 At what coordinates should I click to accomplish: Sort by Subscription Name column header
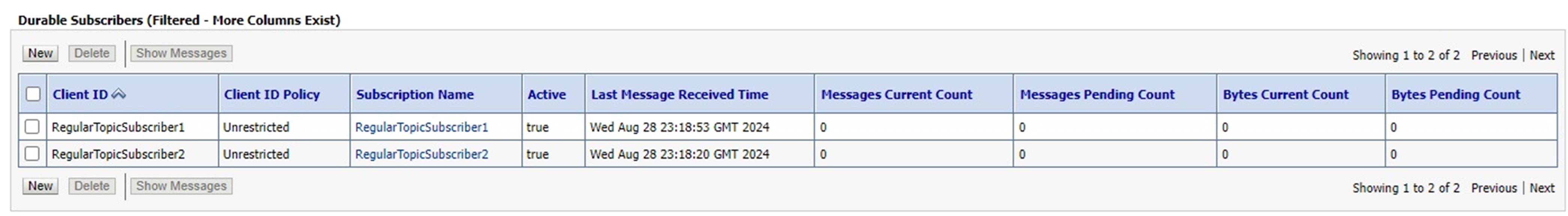pyautogui.click(x=414, y=94)
